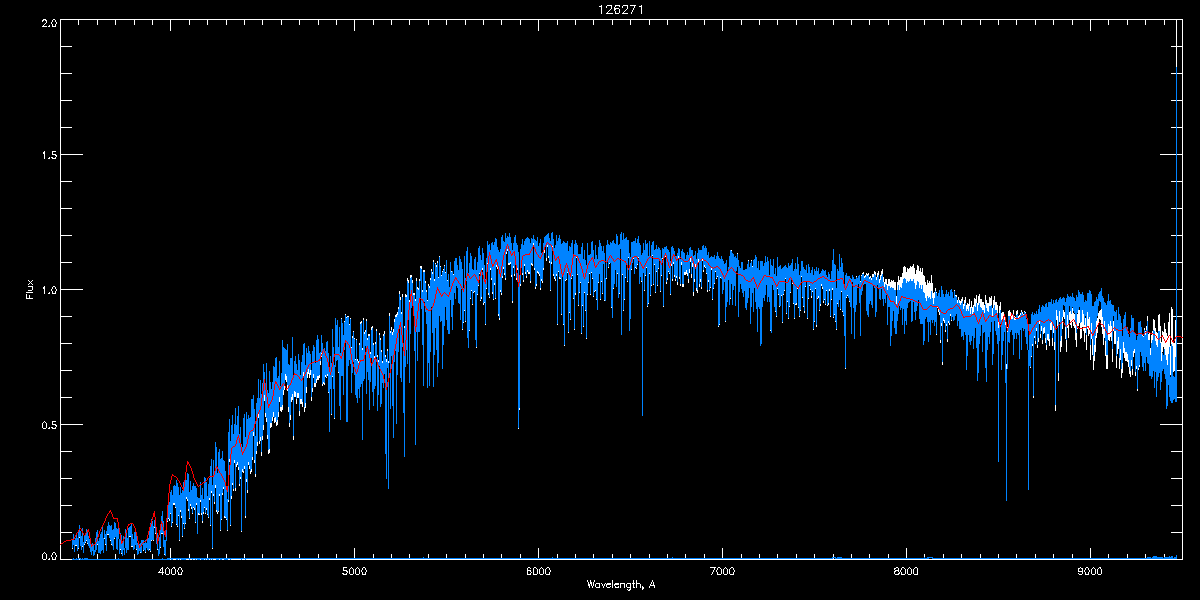Click the 4000 wavelength tick label
1200x600 pixels.
coord(171,572)
